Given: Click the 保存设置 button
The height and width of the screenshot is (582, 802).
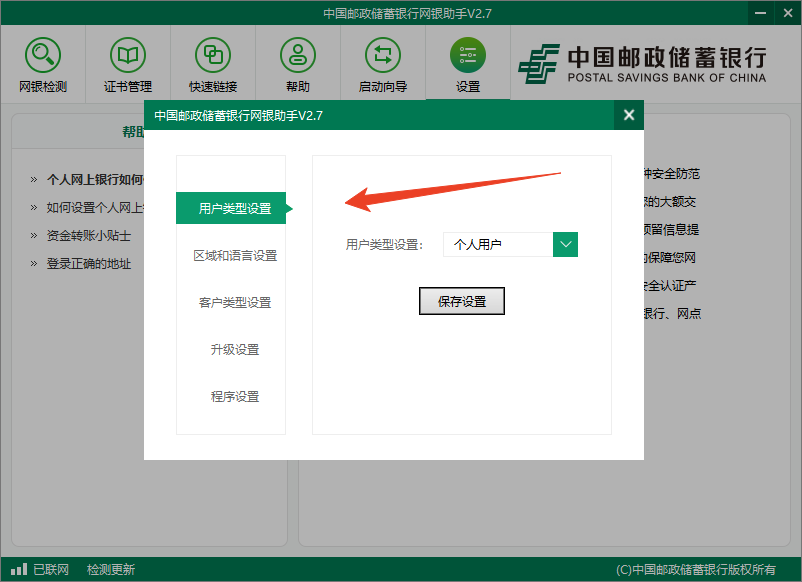Looking at the screenshot, I should [462, 301].
